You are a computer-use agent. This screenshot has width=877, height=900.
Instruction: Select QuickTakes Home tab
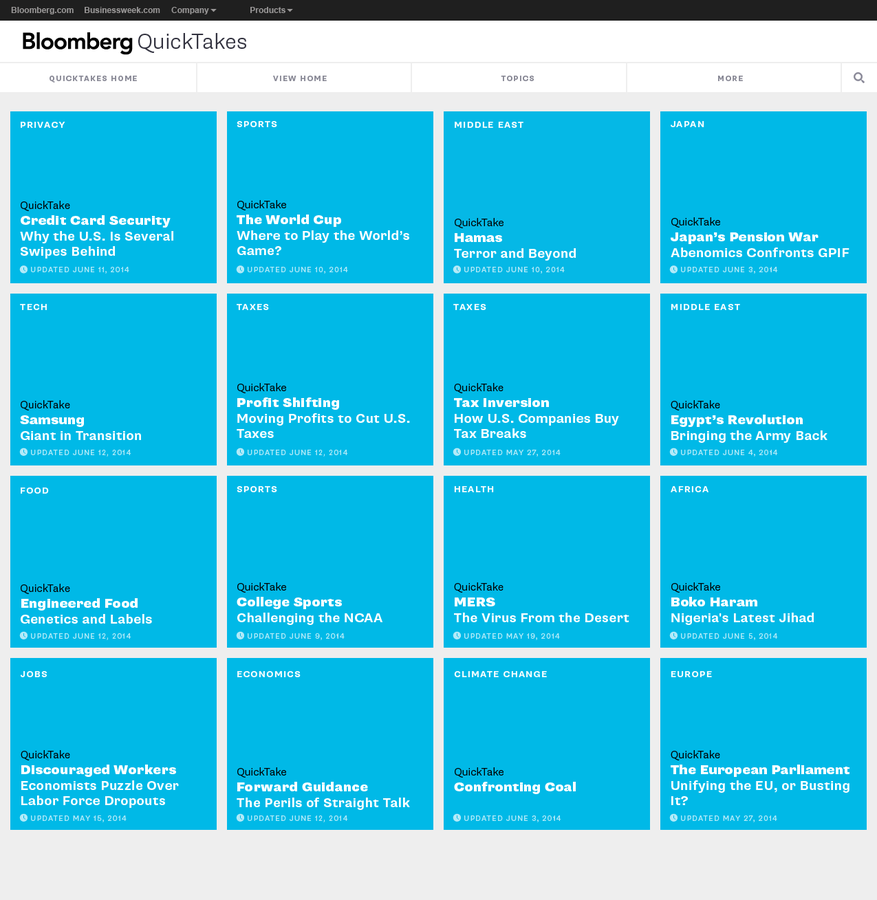tap(93, 78)
